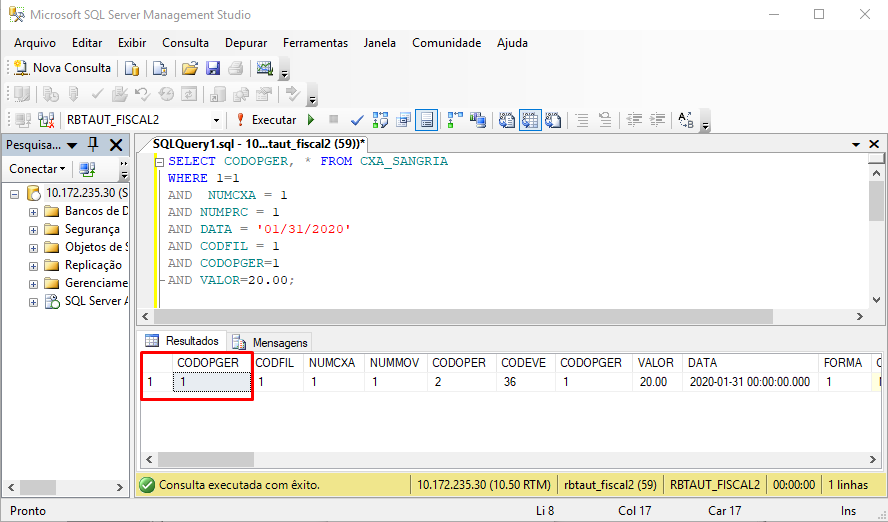The width and height of the screenshot is (888, 522).
Task: Display estimated execution plan icon
Action: tap(380, 120)
